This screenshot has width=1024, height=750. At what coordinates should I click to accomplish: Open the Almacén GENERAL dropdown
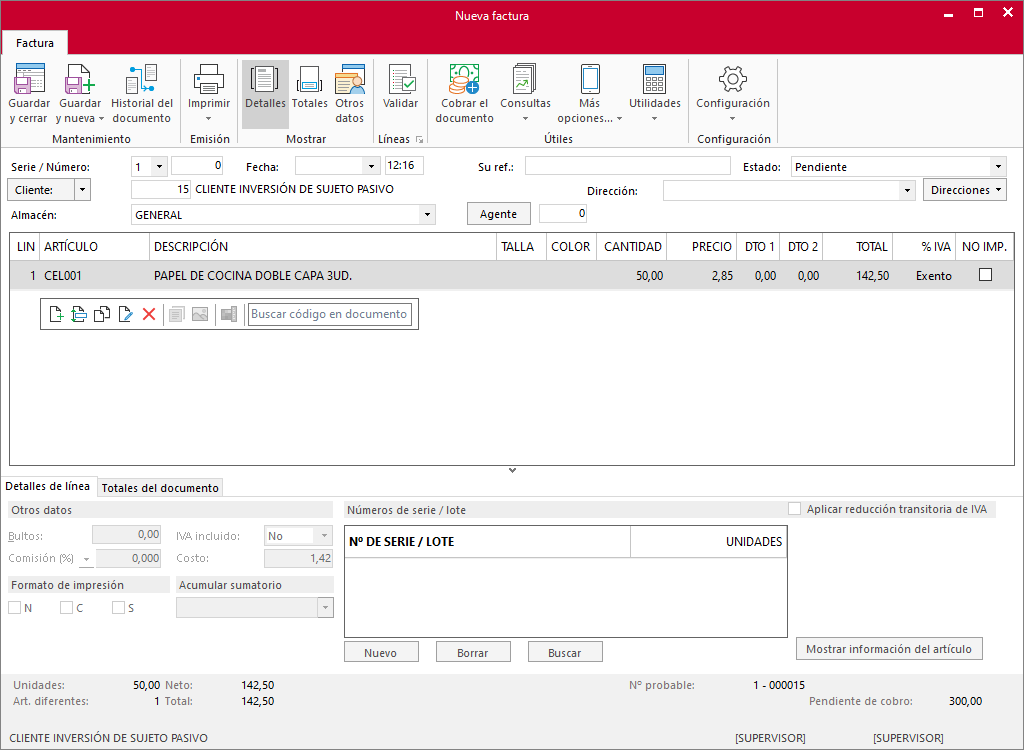click(x=427, y=214)
